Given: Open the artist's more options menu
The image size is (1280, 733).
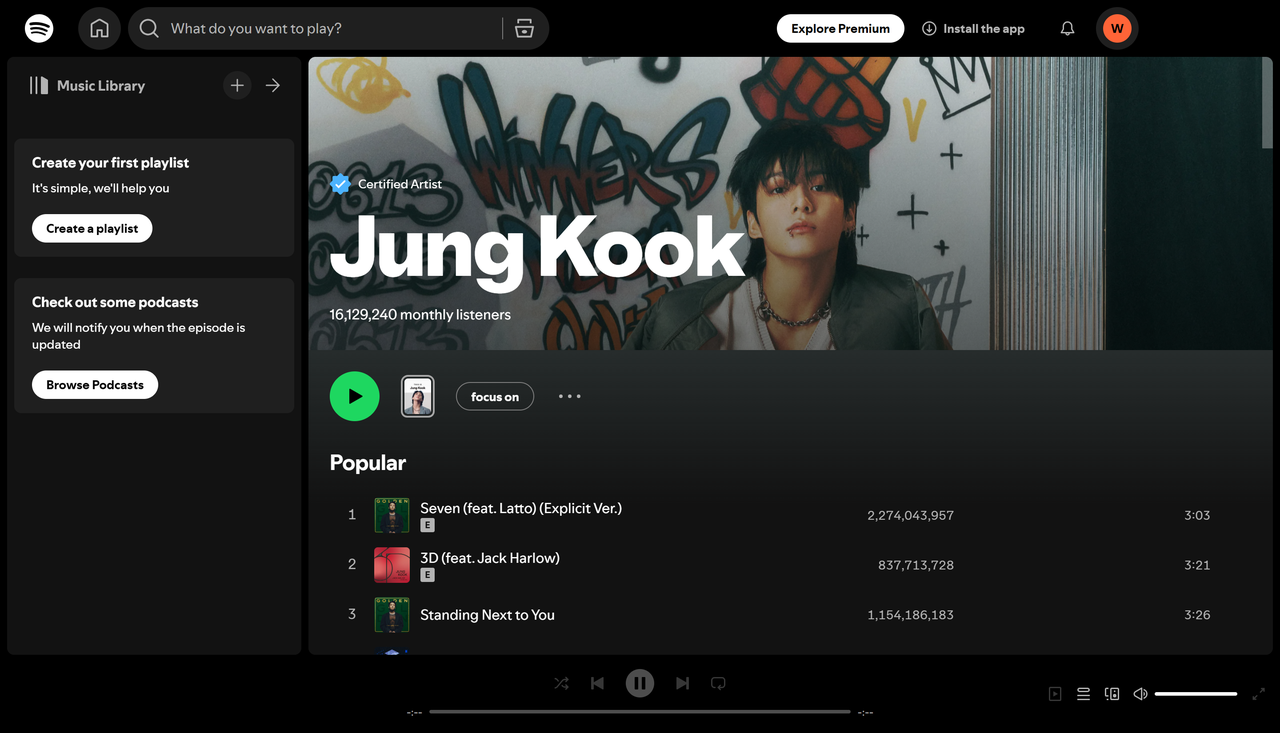Looking at the screenshot, I should pyautogui.click(x=569, y=396).
